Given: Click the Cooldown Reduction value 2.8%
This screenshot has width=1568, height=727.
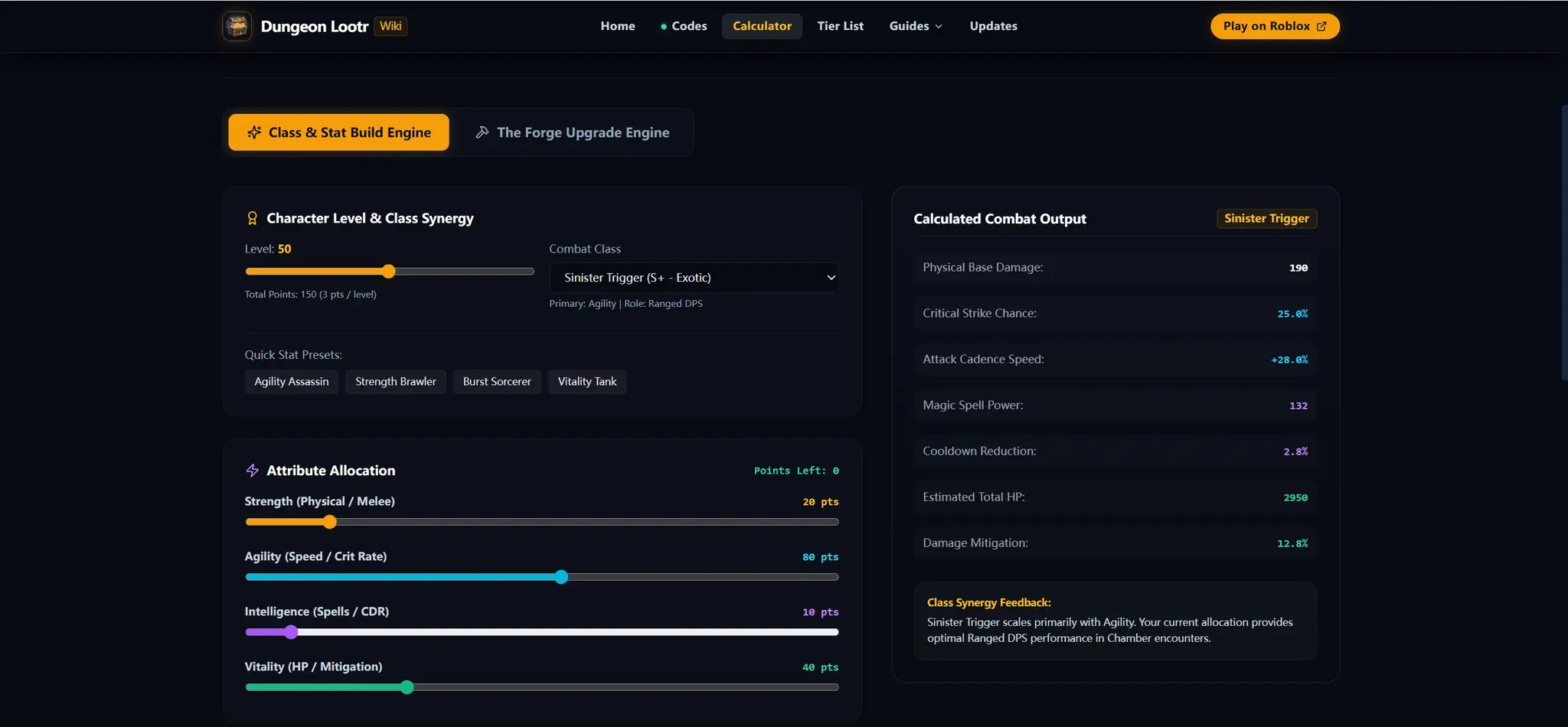Looking at the screenshot, I should click(1295, 452).
